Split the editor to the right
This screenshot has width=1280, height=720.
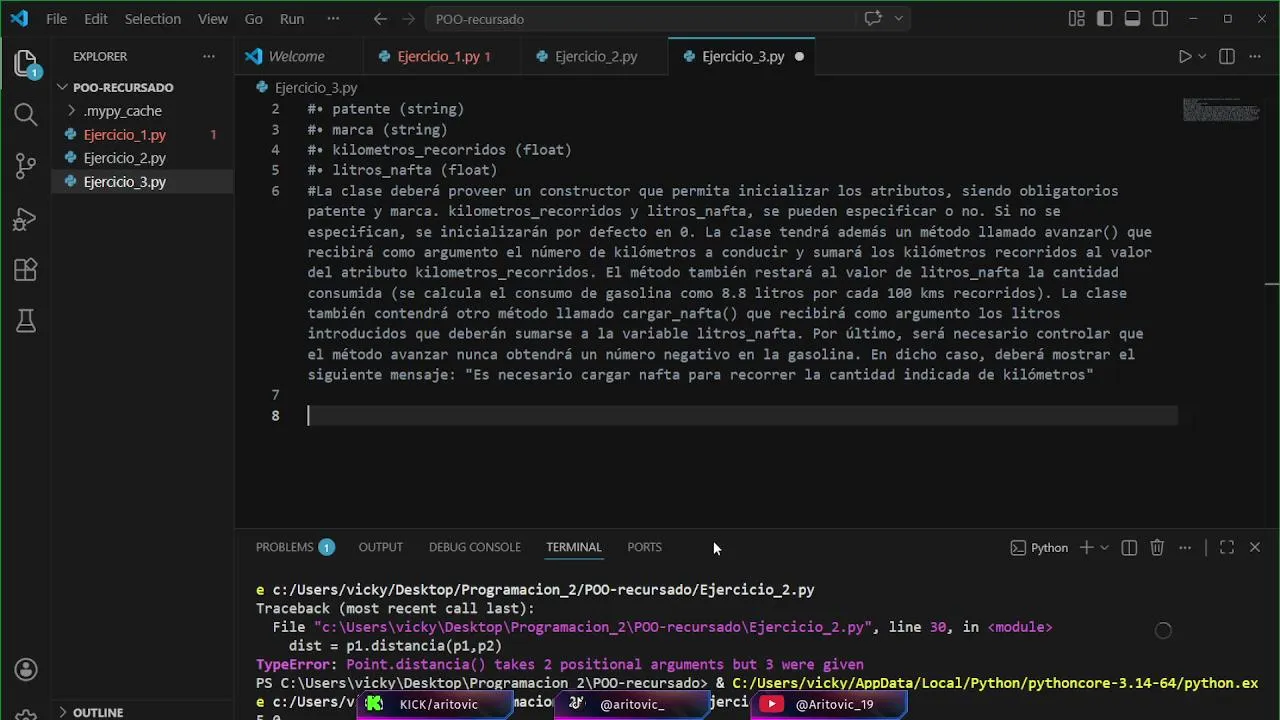[1227, 57]
